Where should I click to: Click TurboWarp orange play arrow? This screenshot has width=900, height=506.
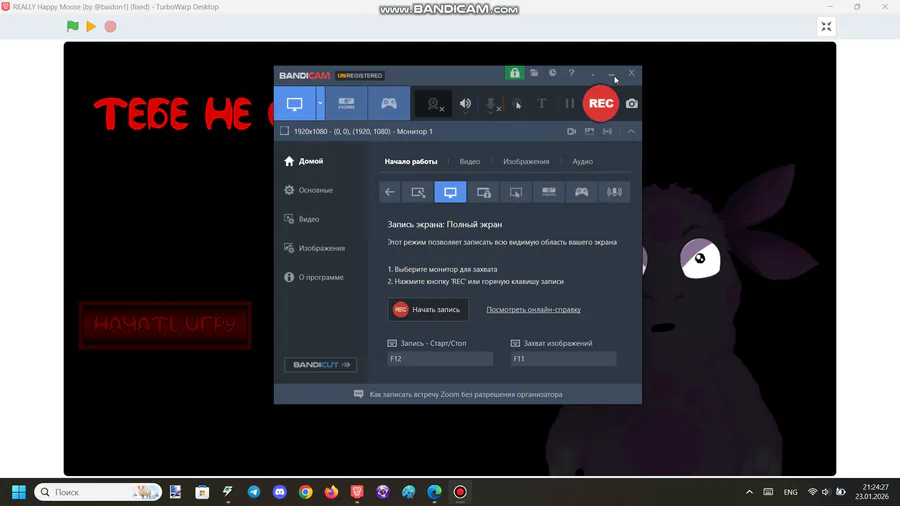[91, 26]
